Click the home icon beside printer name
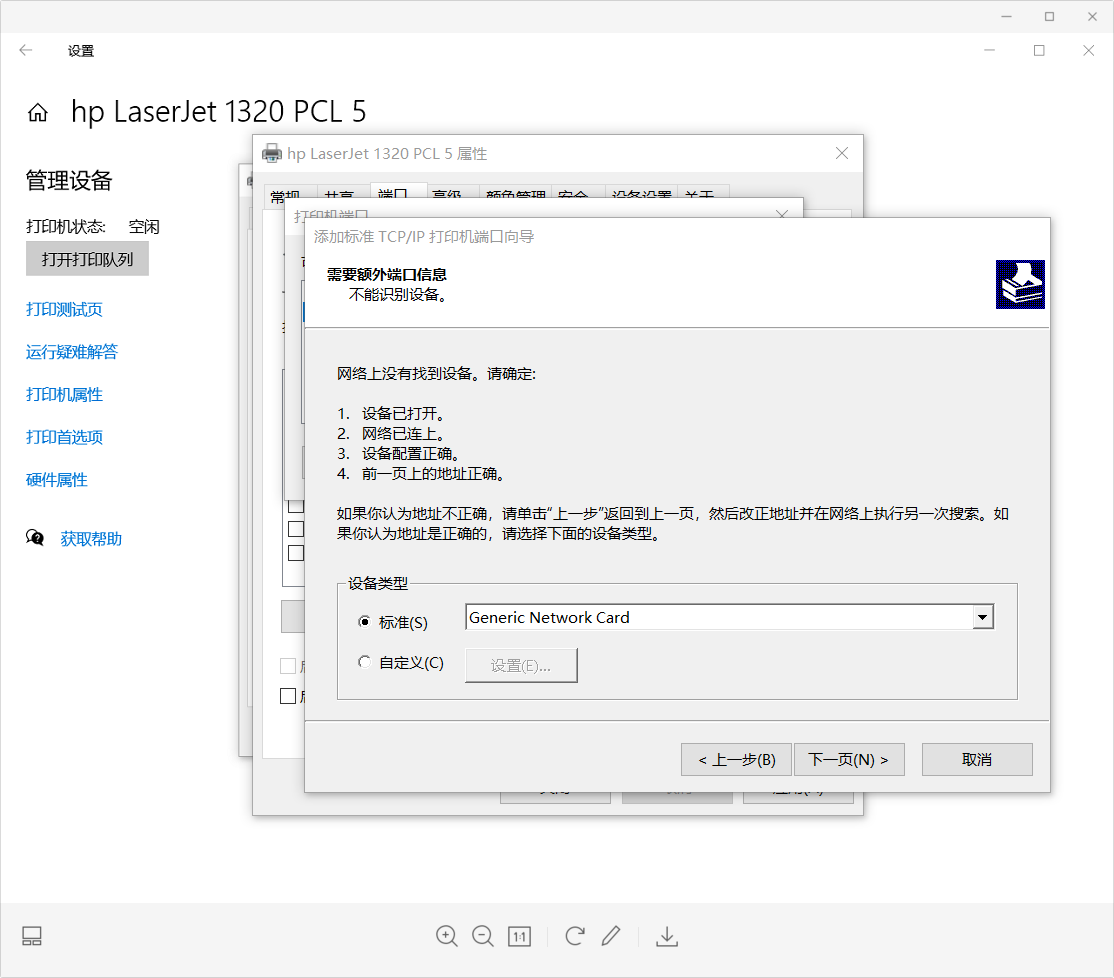This screenshot has height=978, width=1114. (38, 113)
